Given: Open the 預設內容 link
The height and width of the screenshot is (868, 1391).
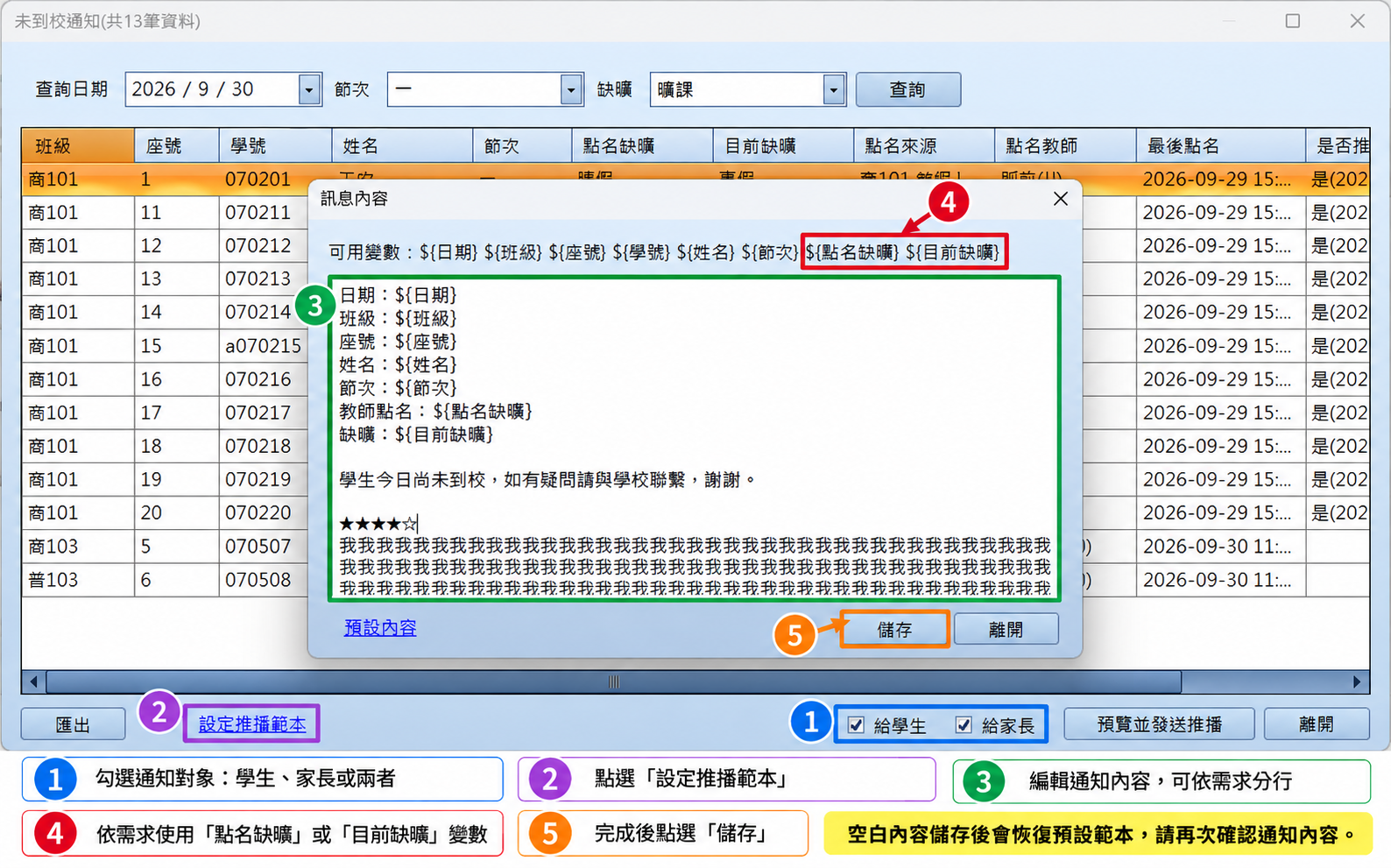Looking at the screenshot, I should pyautogui.click(x=380, y=628).
